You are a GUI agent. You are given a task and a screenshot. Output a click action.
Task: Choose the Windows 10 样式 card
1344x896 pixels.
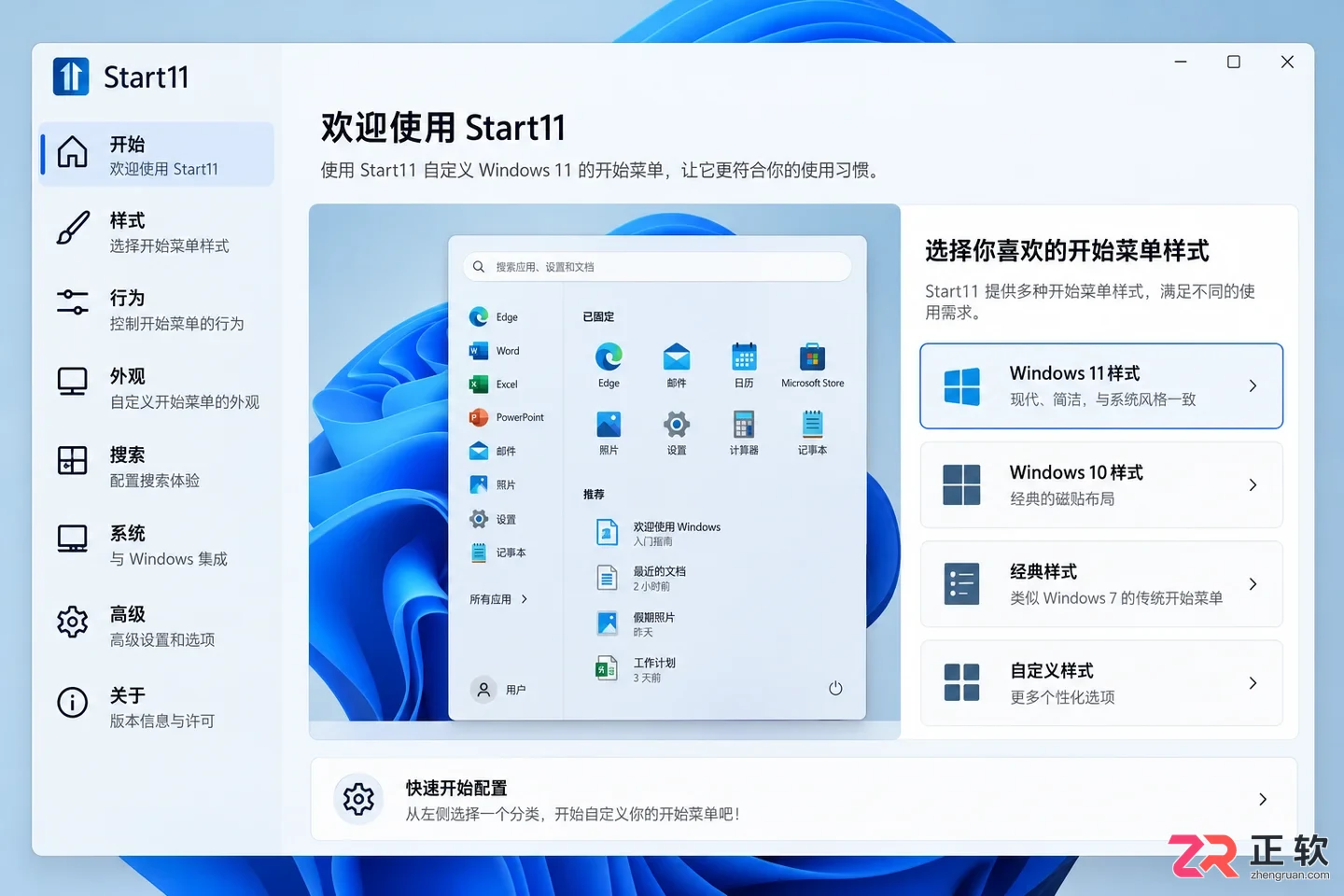(1101, 485)
